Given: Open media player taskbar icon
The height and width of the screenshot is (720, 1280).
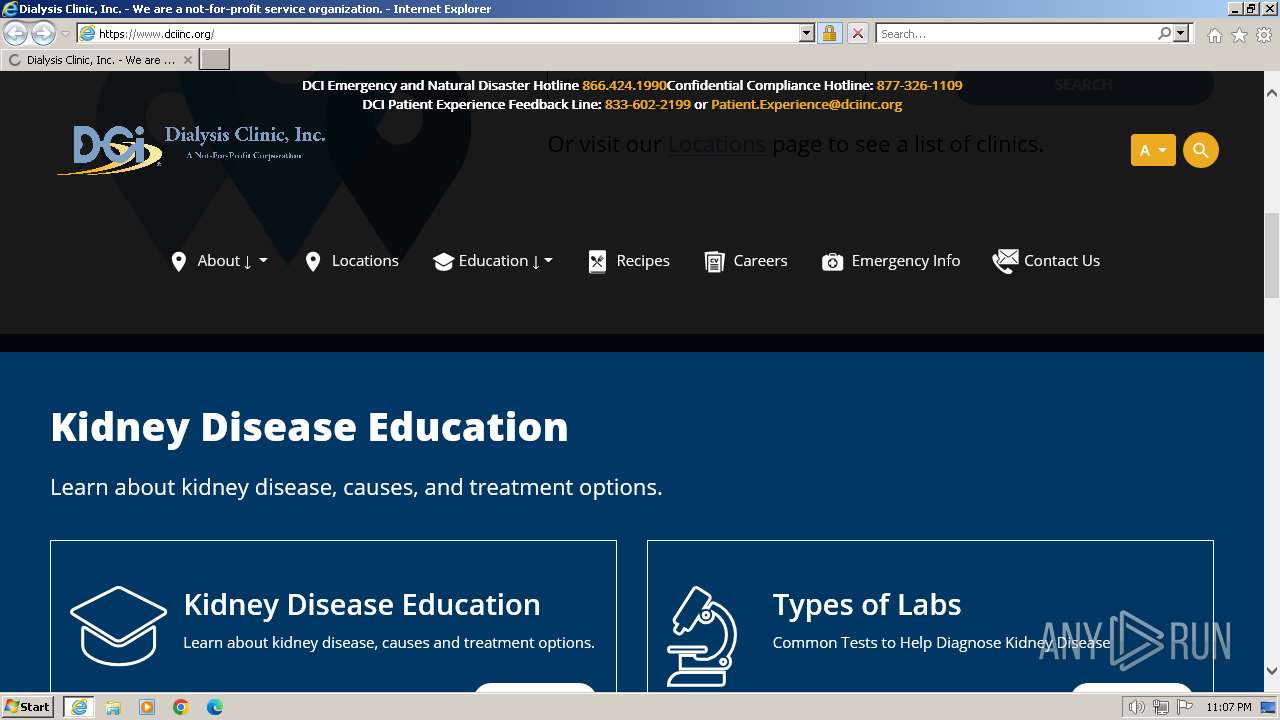Looking at the screenshot, I should pos(147,707).
